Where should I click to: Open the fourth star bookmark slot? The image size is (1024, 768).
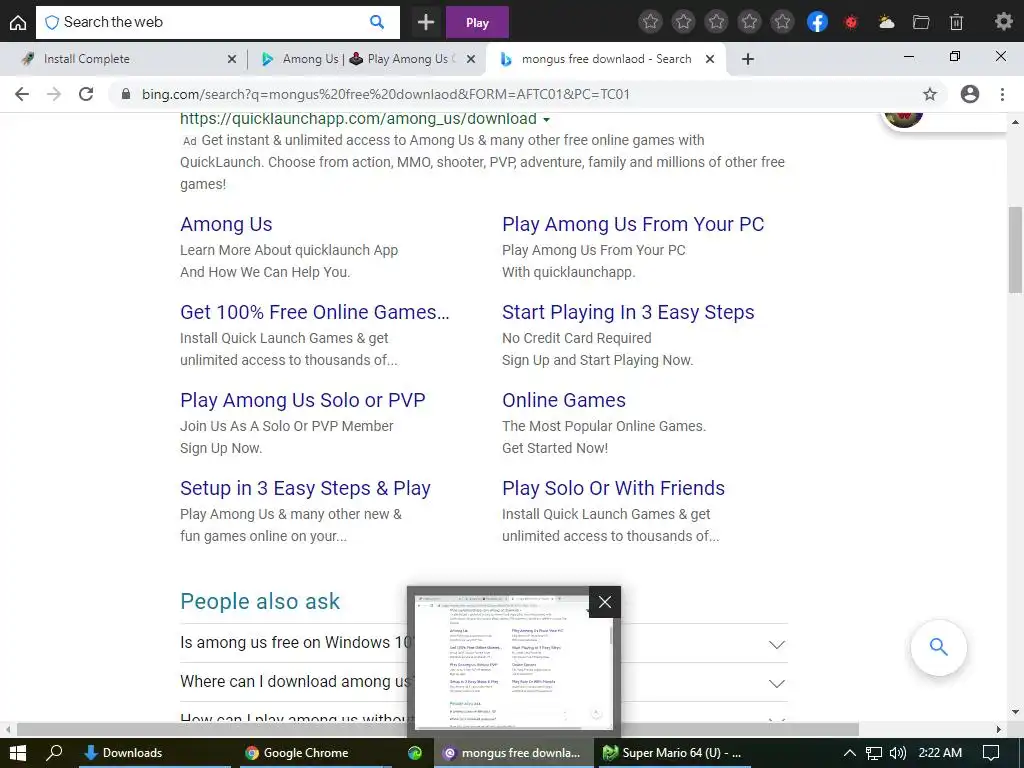tap(750, 22)
